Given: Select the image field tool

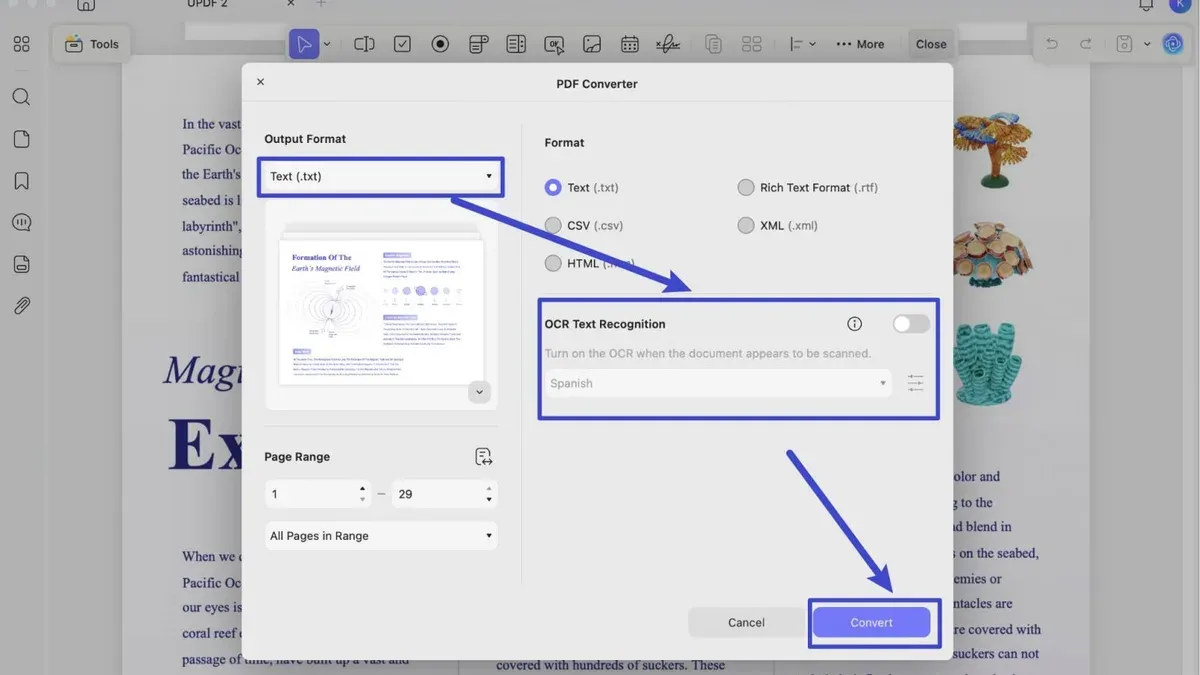Looking at the screenshot, I should [592, 44].
